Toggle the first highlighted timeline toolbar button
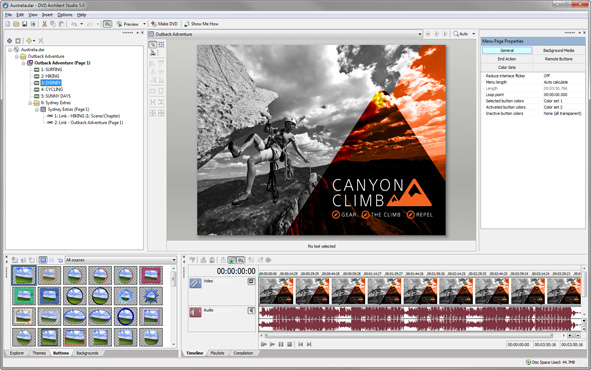This screenshot has width=591, height=370. pos(231,260)
